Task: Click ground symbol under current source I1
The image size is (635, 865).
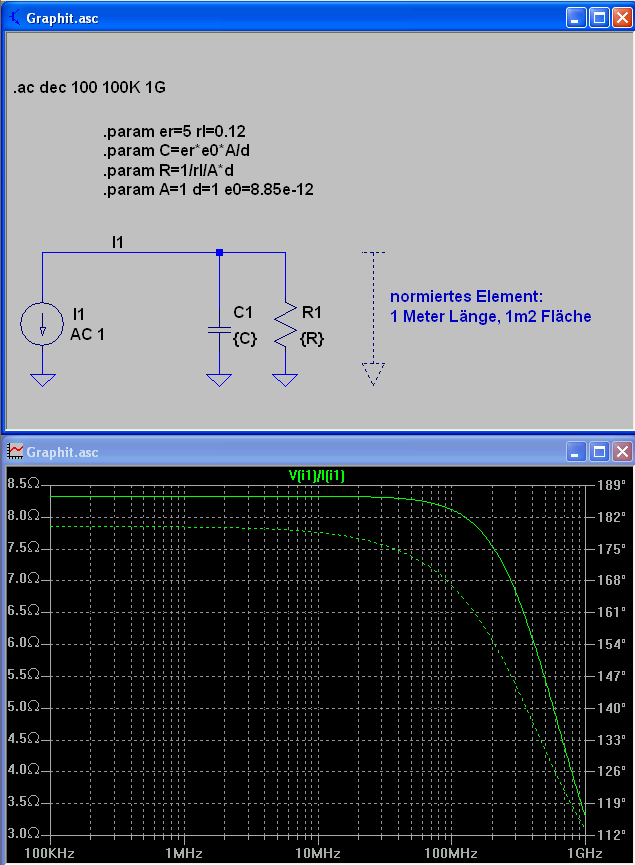Action: click(x=42, y=380)
